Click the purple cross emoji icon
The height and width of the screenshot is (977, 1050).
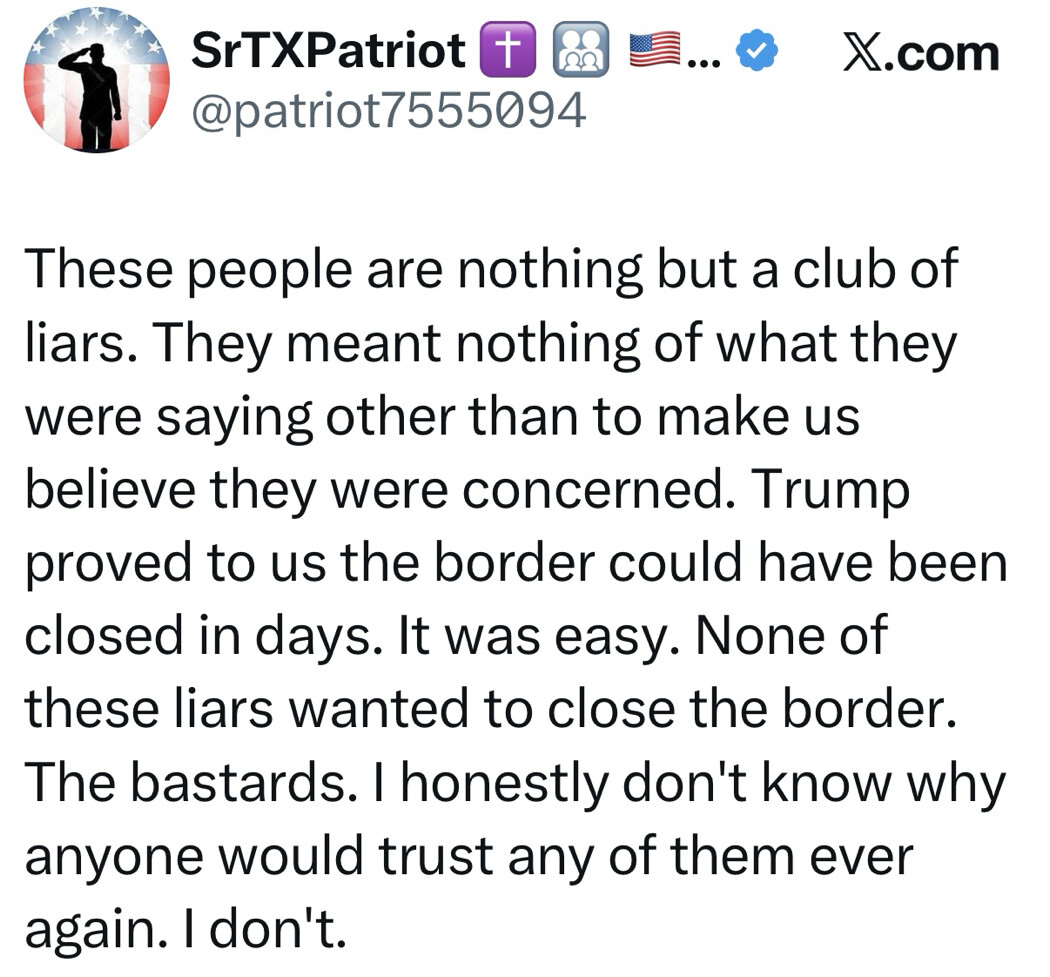coord(509,51)
